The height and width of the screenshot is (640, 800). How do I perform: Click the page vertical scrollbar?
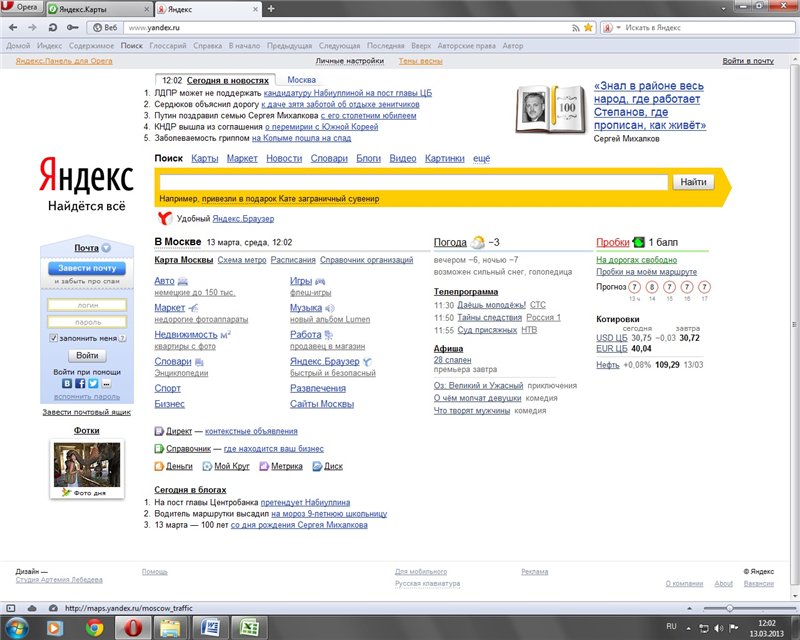(794, 325)
